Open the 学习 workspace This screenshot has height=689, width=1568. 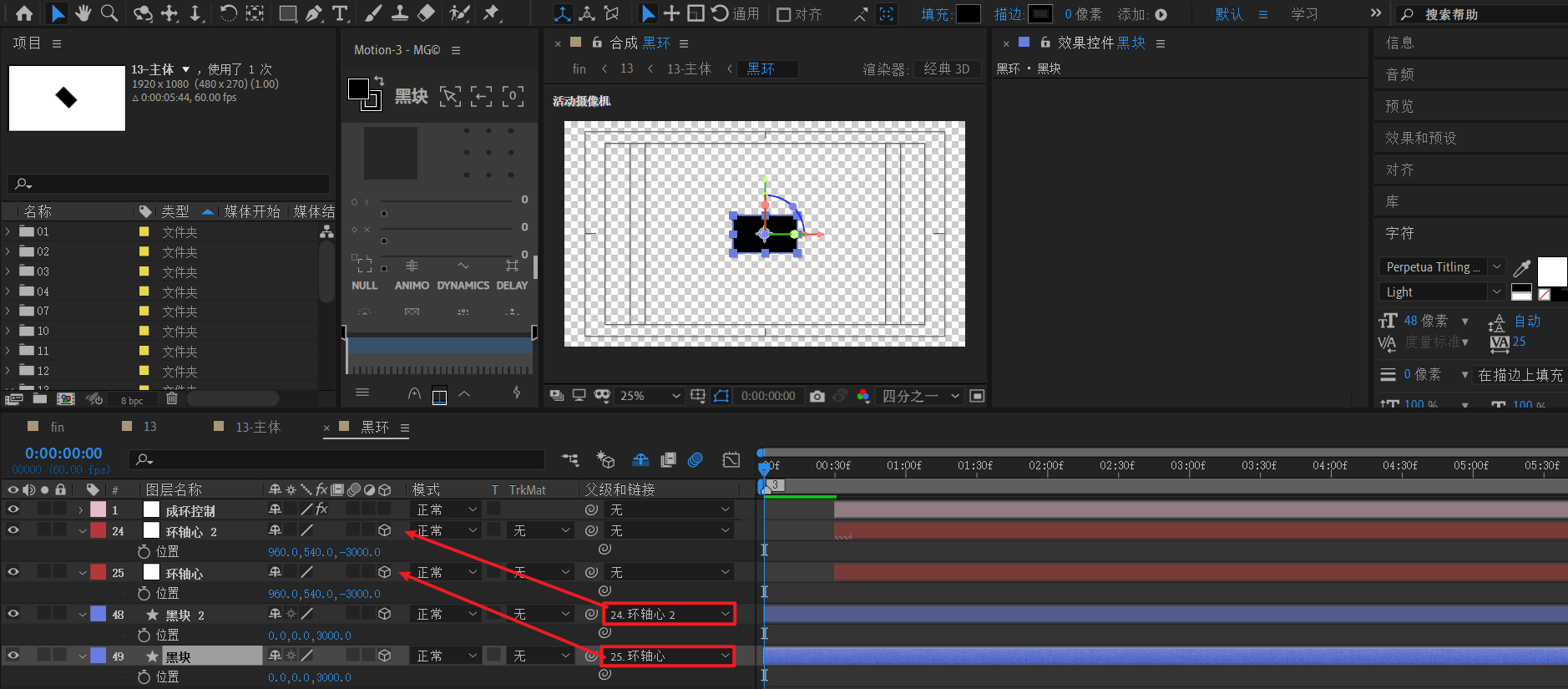coord(1304,14)
